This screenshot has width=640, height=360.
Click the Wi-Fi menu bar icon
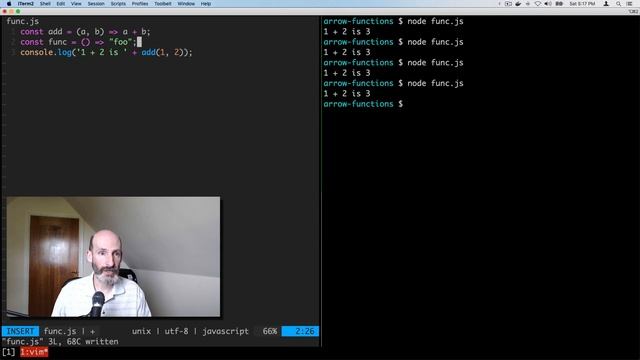[x=538, y=4]
